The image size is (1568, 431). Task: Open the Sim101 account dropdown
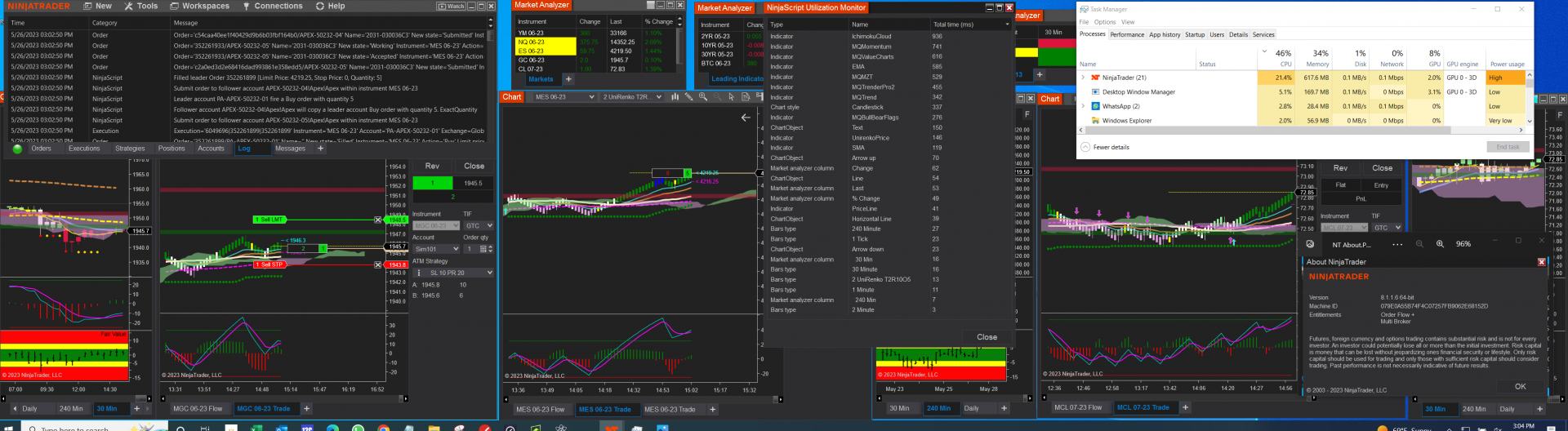coord(436,249)
